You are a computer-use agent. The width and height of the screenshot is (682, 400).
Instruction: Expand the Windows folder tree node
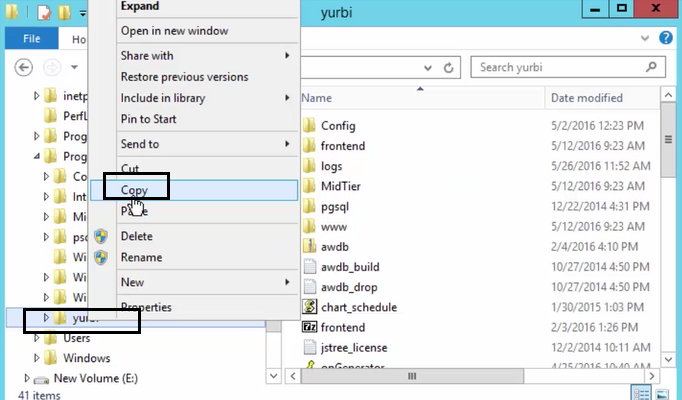37,358
